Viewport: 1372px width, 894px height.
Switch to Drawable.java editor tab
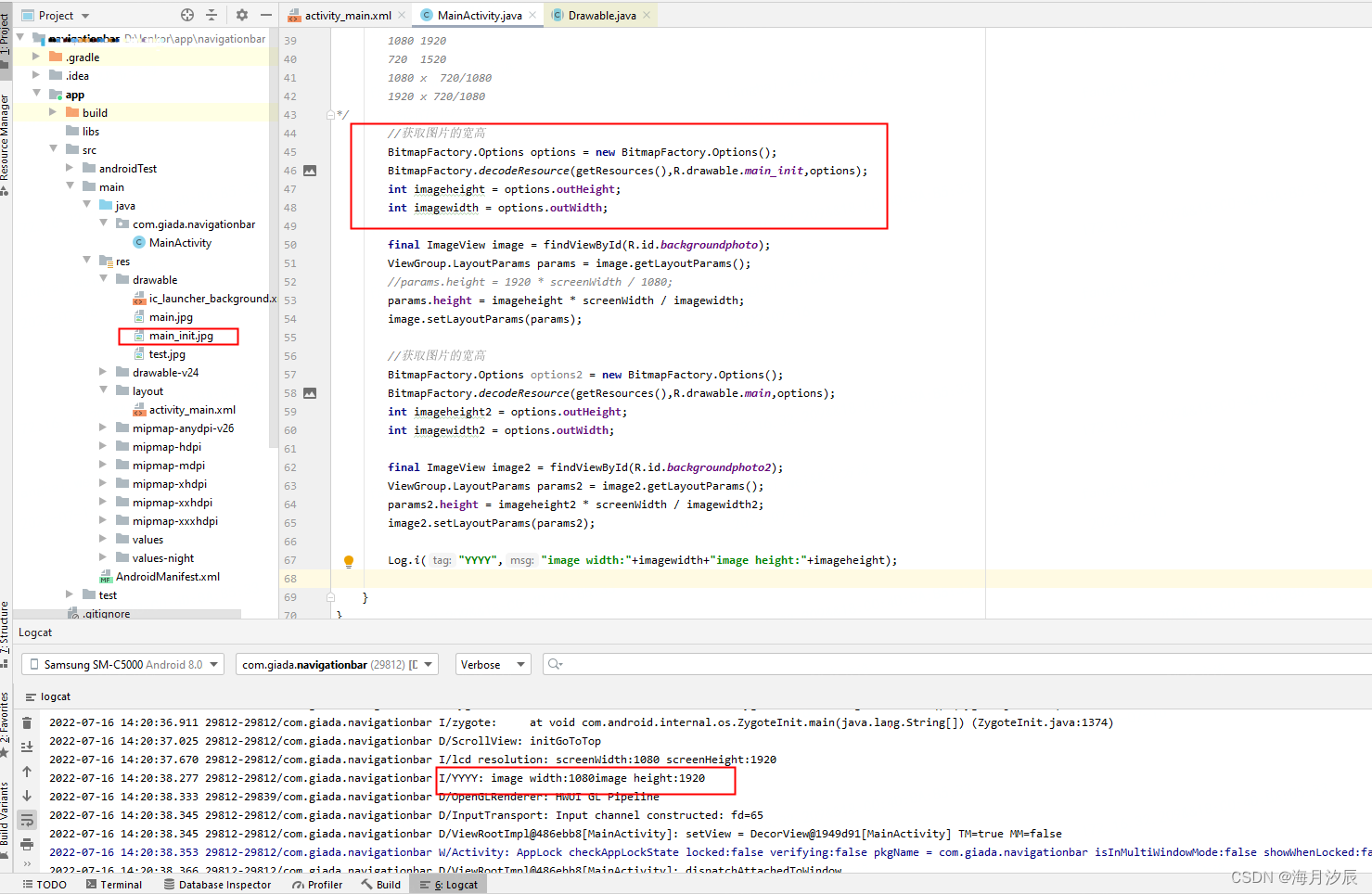(601, 15)
